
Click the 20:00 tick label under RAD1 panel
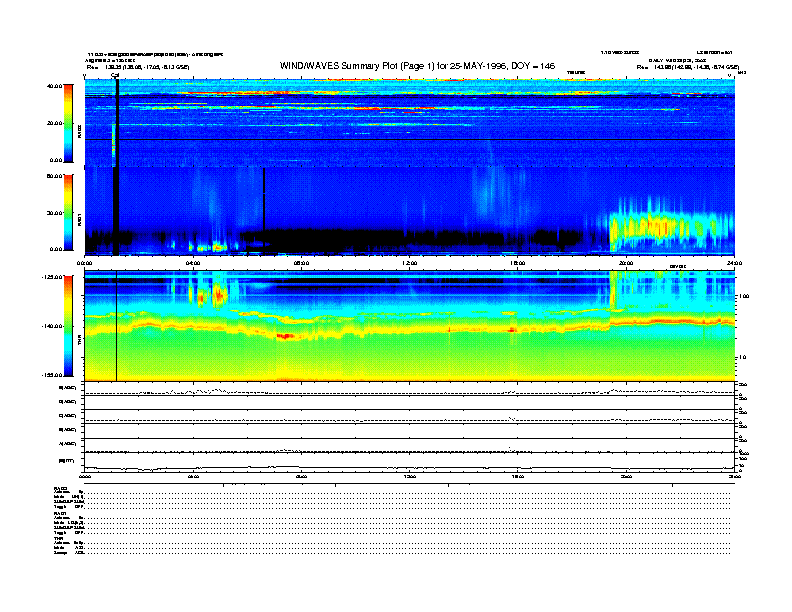click(x=626, y=263)
